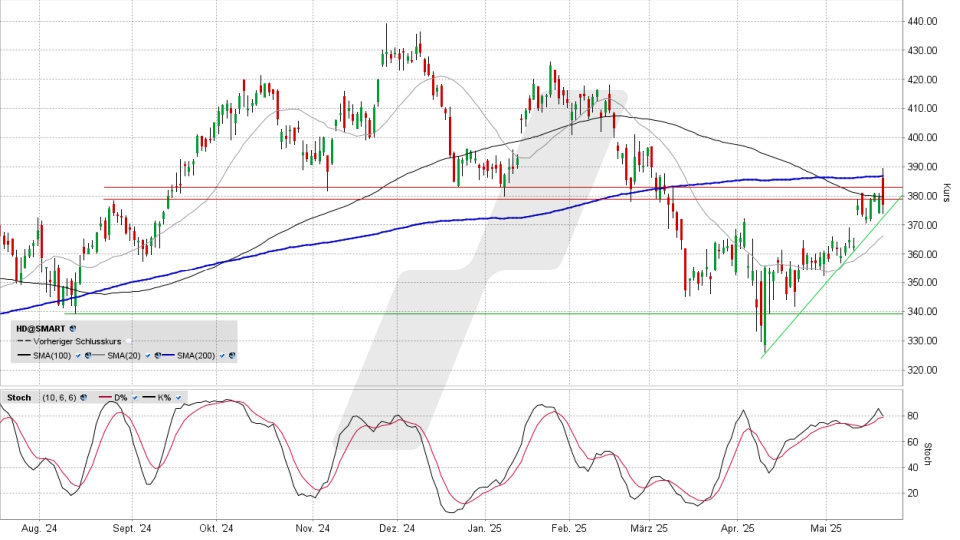Click the SMA(200) legend label
This screenshot has height=540, width=960.
click(x=196, y=356)
